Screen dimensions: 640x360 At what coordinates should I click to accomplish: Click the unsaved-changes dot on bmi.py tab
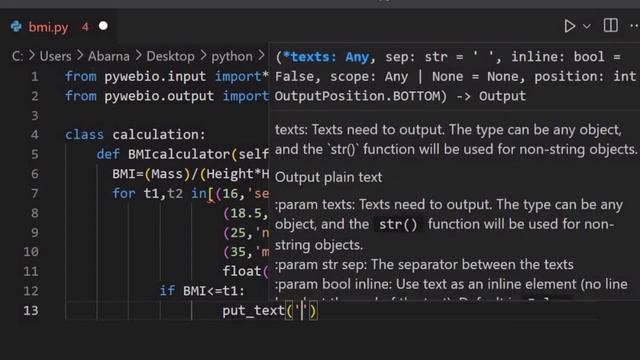click(x=103, y=26)
